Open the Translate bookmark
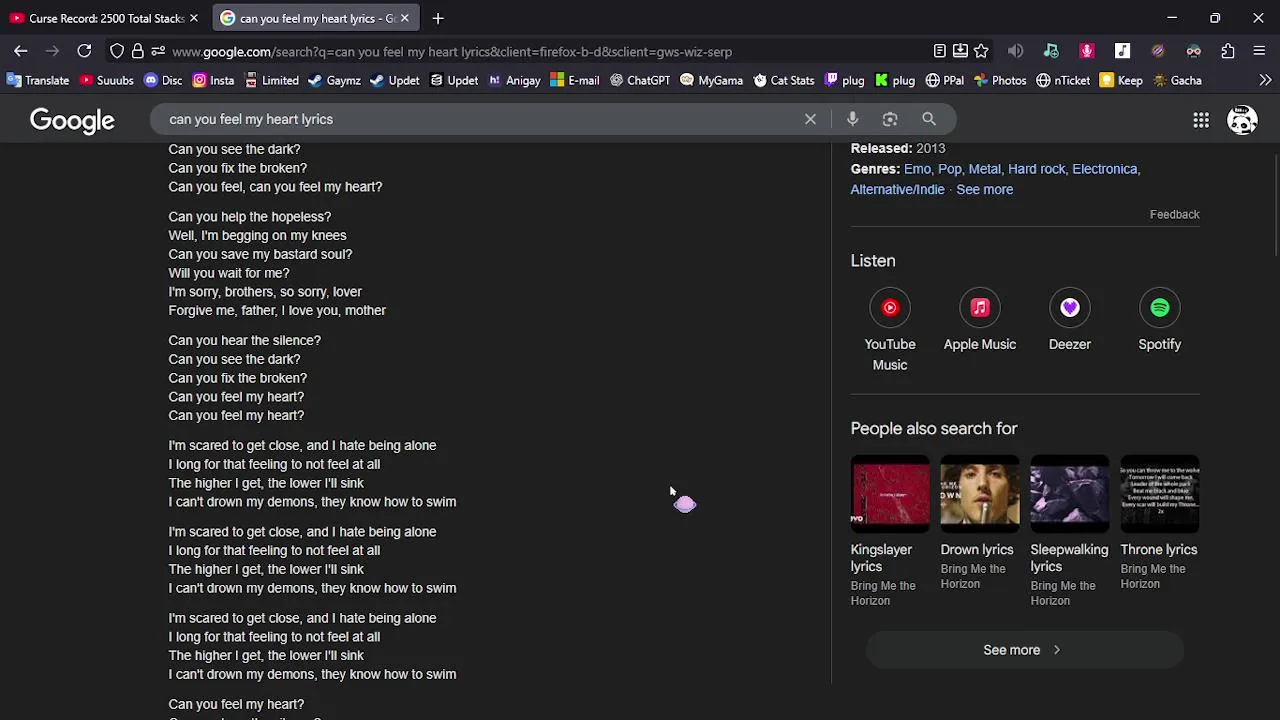The width and height of the screenshot is (1280, 720). [x=38, y=80]
